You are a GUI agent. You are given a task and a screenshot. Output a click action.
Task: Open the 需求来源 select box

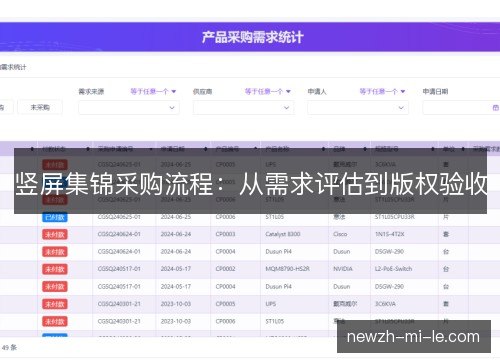(x=129, y=108)
